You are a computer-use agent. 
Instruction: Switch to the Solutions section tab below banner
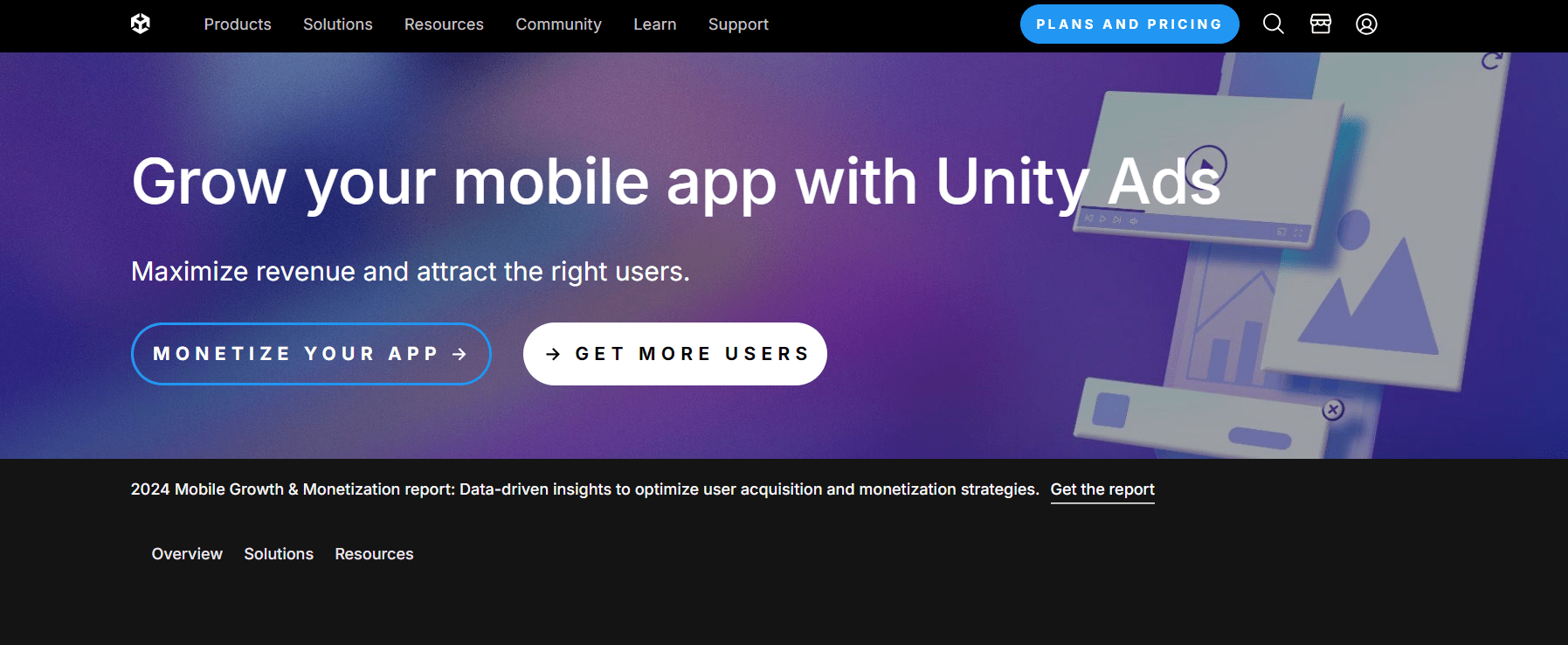tap(279, 554)
